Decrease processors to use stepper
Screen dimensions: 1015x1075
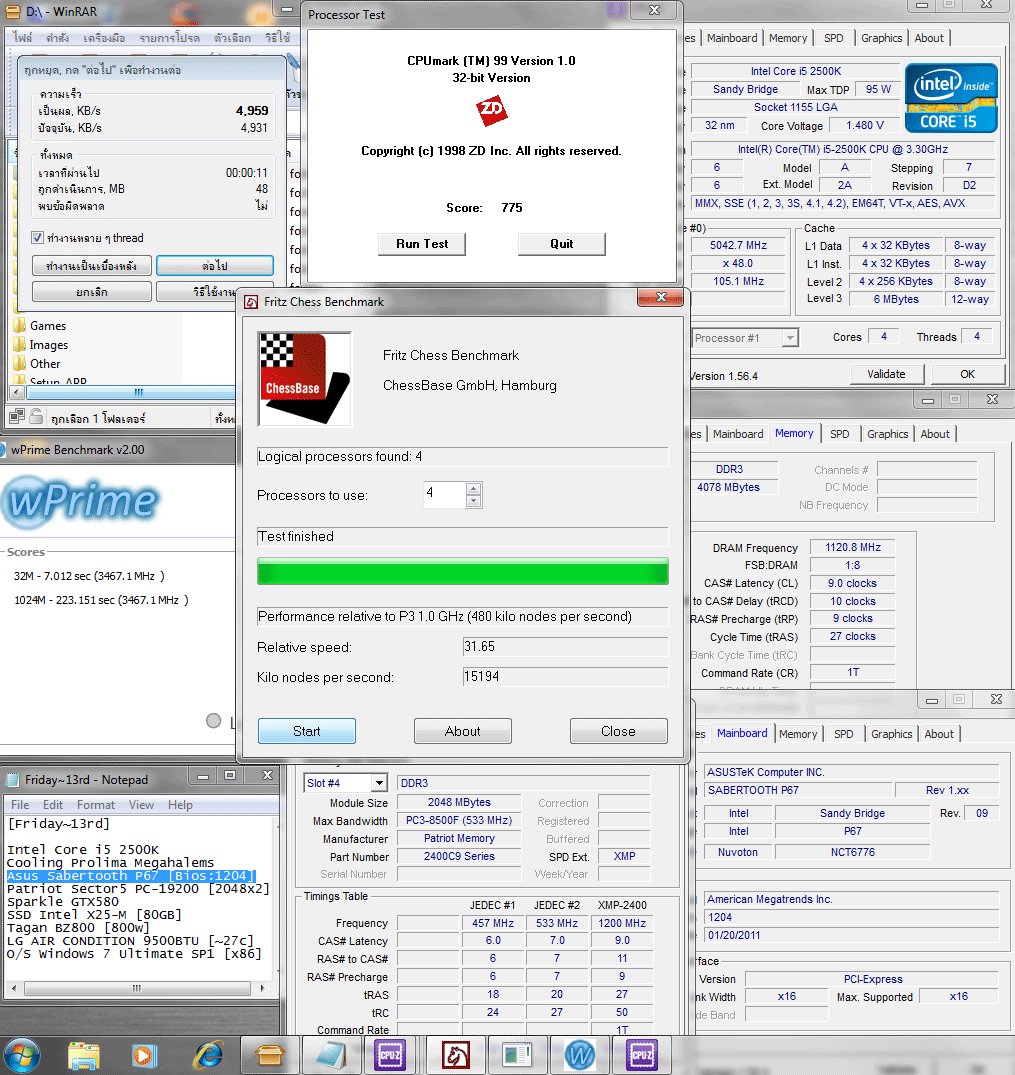pyautogui.click(x=473, y=501)
